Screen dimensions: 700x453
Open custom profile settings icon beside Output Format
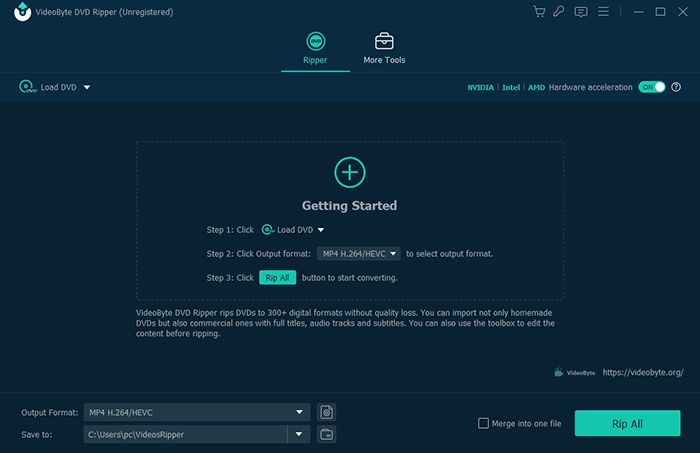point(326,412)
